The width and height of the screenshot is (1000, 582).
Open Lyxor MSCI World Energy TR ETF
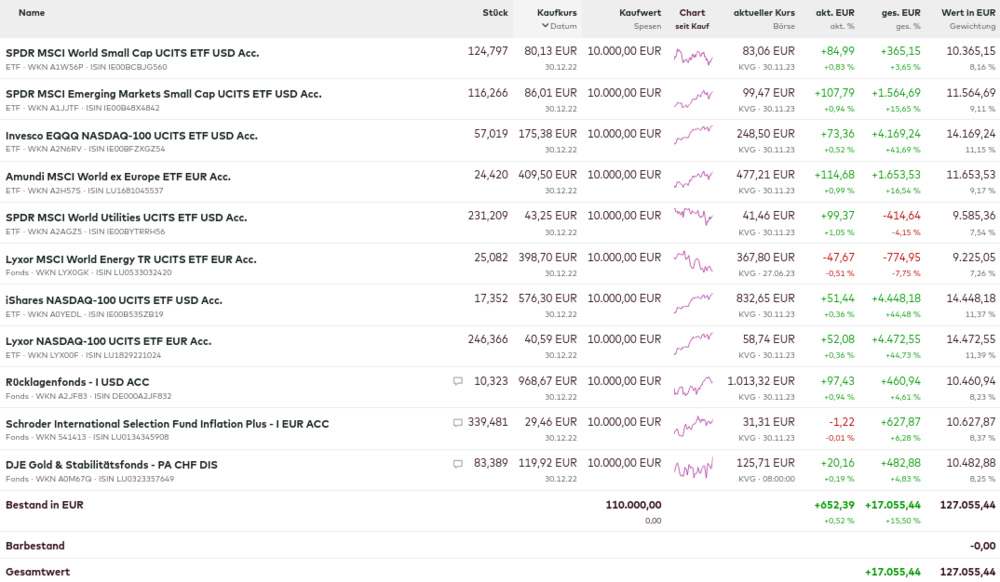(131, 259)
